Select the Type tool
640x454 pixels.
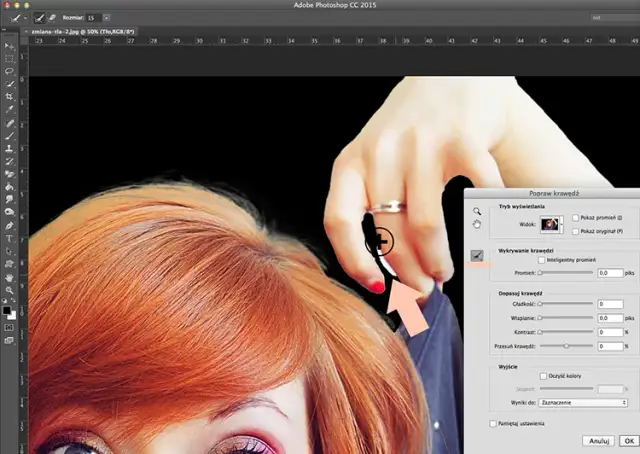click(9, 238)
